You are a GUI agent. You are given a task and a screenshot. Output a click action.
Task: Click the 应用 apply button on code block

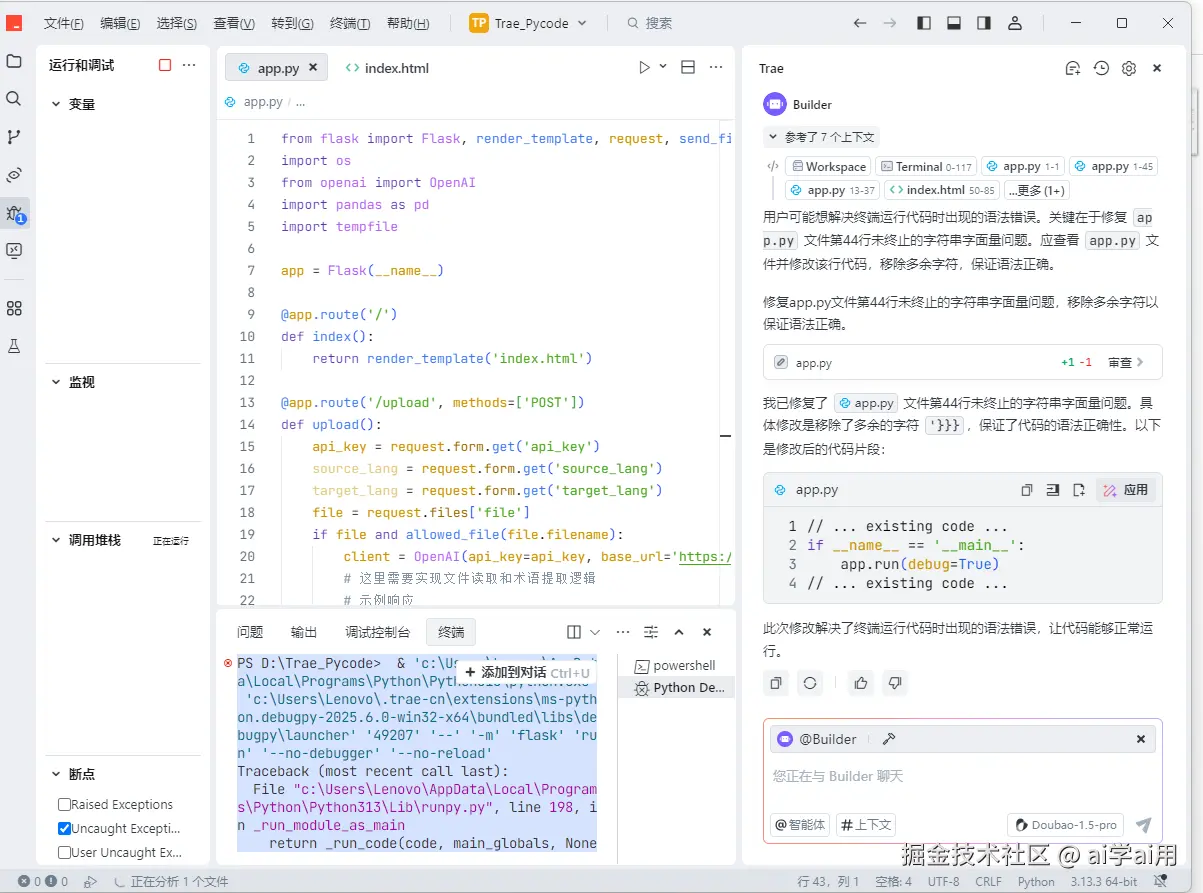coord(1126,490)
